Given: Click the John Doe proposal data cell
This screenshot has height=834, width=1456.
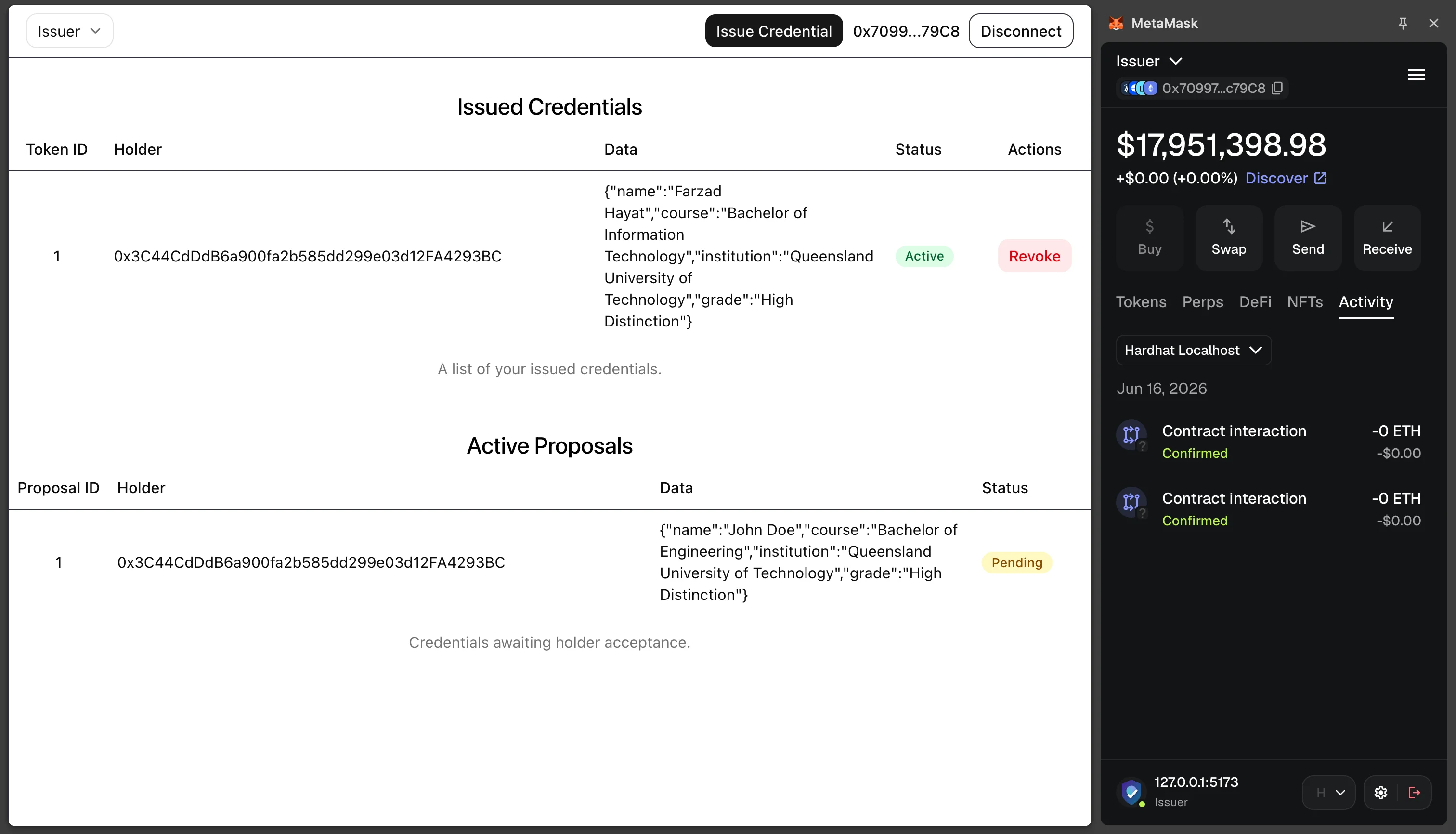Looking at the screenshot, I should point(808,562).
